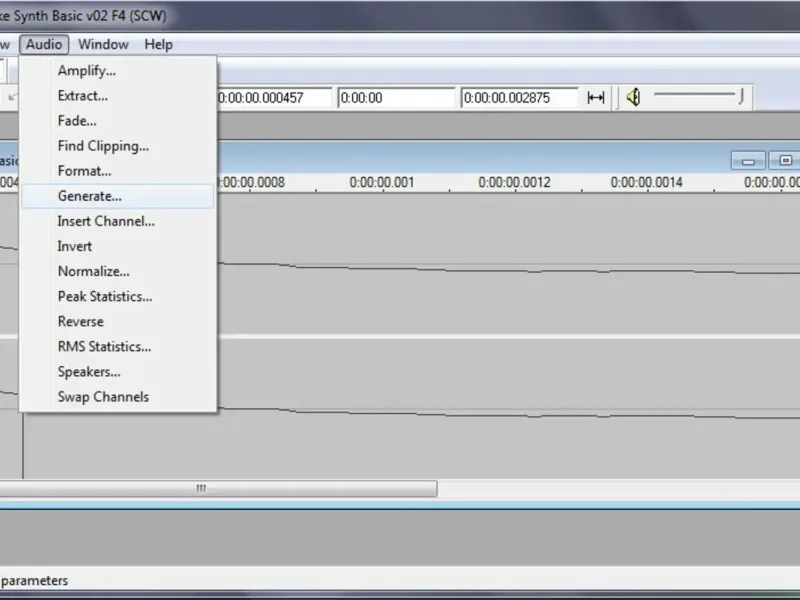Image resolution: width=800 pixels, height=600 pixels.
Task: Open the Help menu
Action: pos(158,44)
